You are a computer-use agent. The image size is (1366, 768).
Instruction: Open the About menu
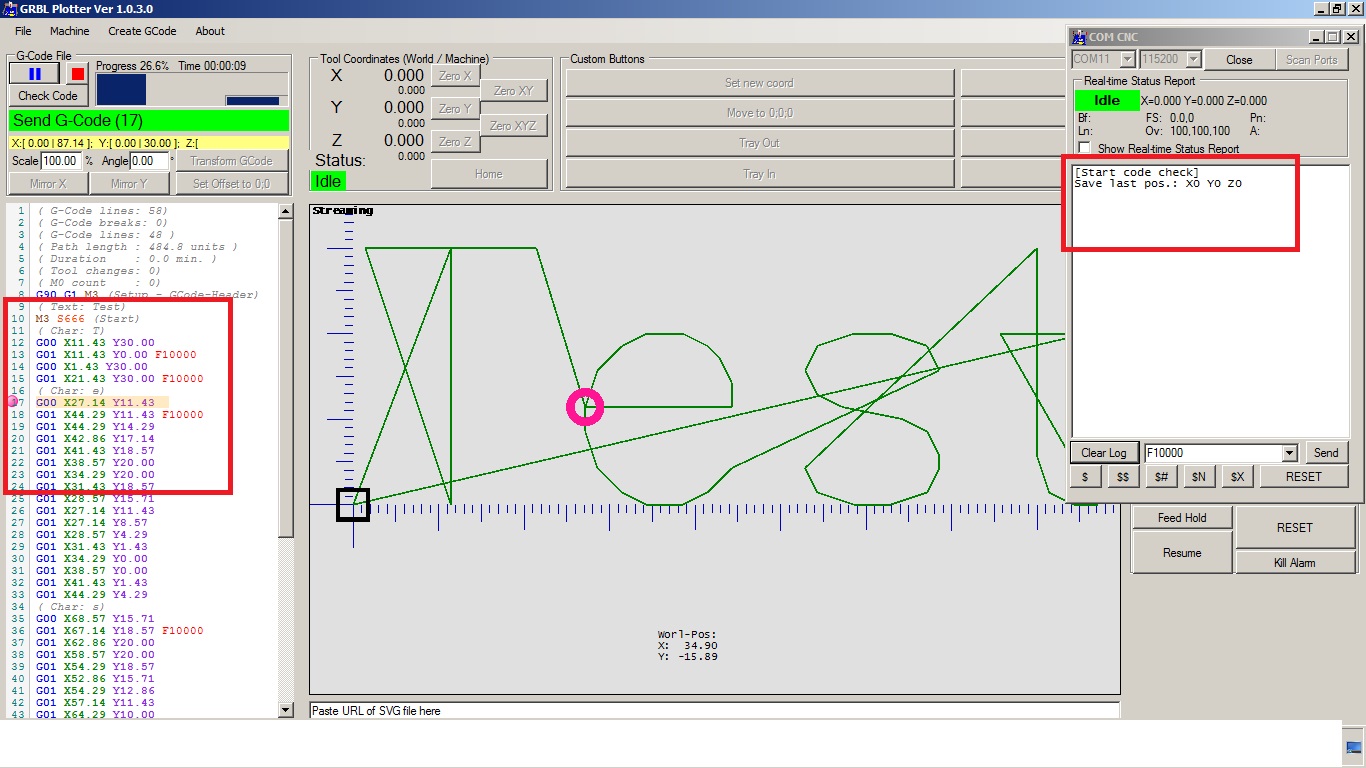click(210, 31)
